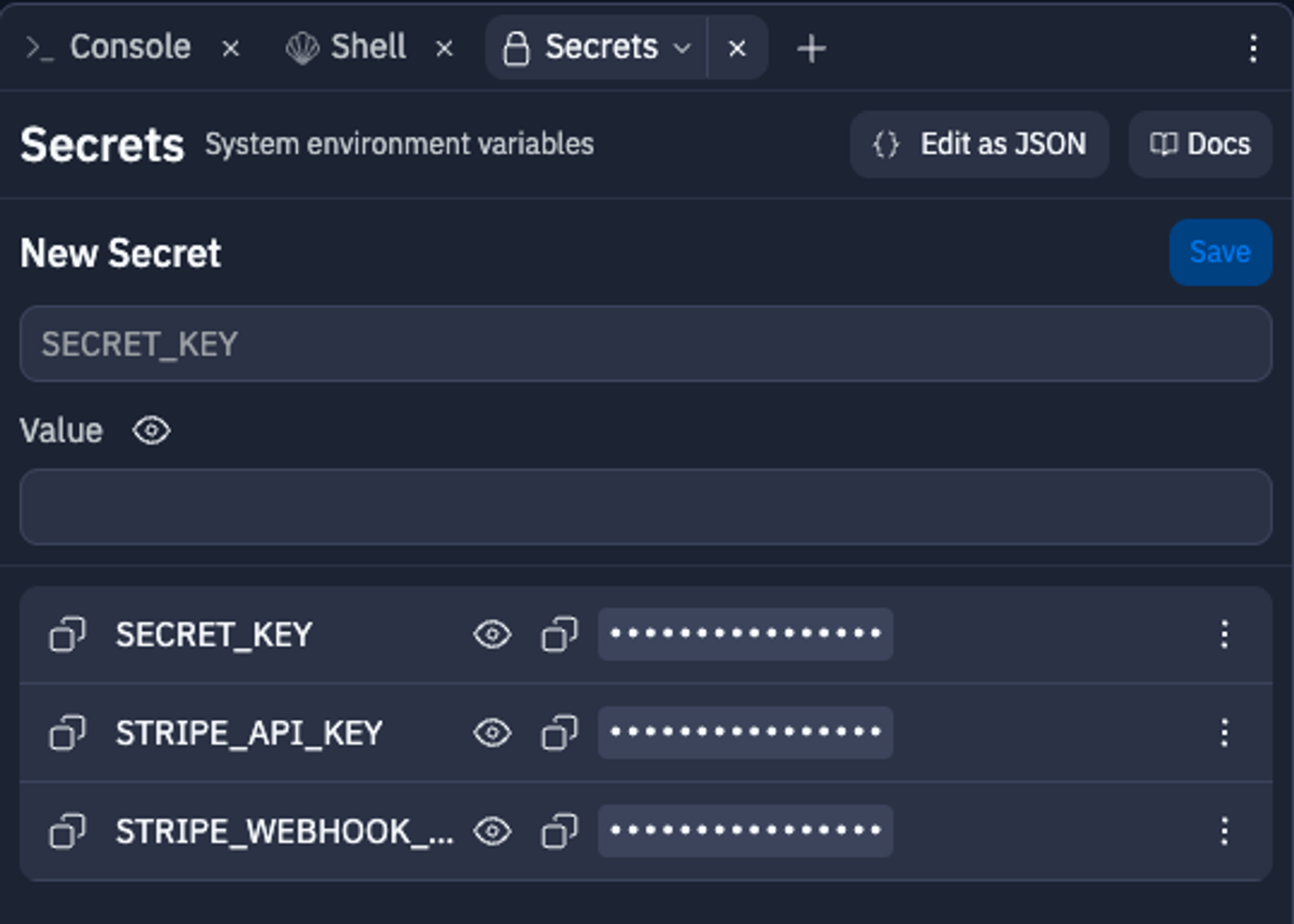Edit secrets as JSON
This screenshot has width=1294, height=924.
(x=979, y=144)
